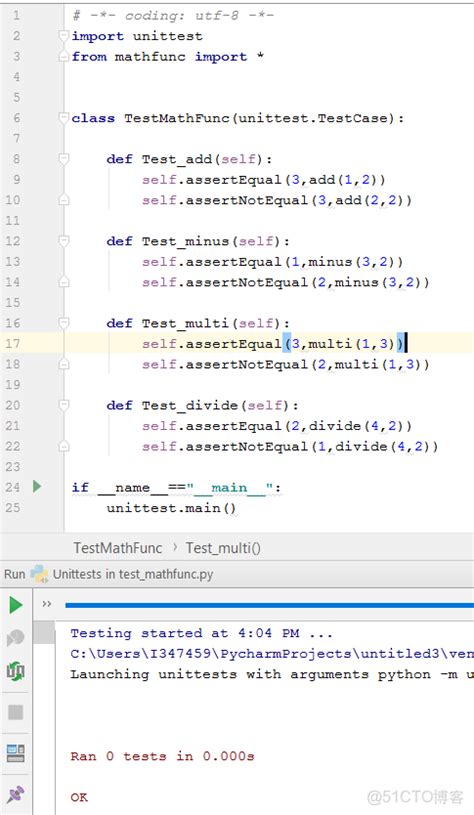The image size is (474, 815).
Task: Click 'unittest.TestCase' in class declaration
Action: (313, 118)
